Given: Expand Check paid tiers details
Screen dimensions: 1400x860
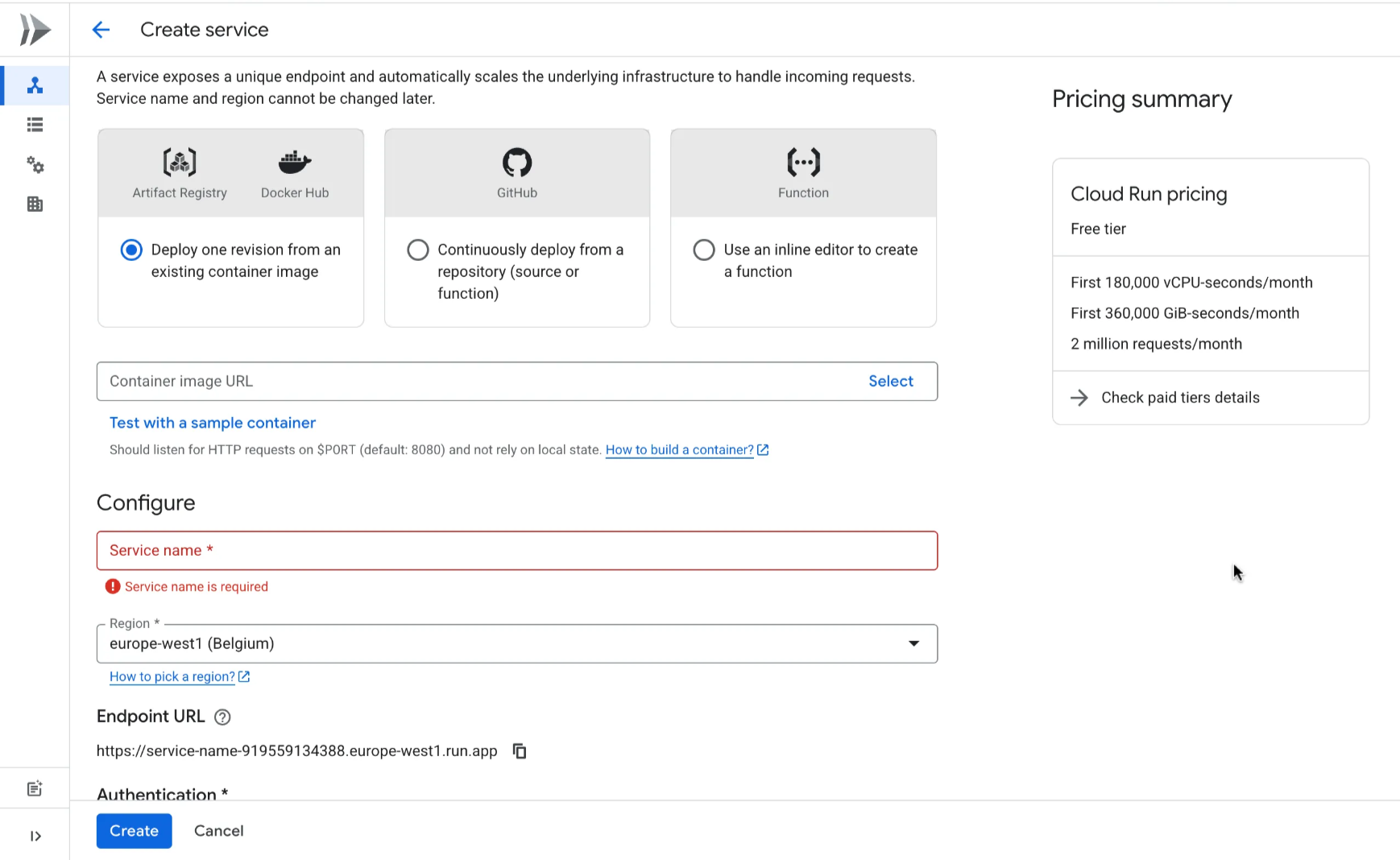Looking at the screenshot, I should point(1179,398).
